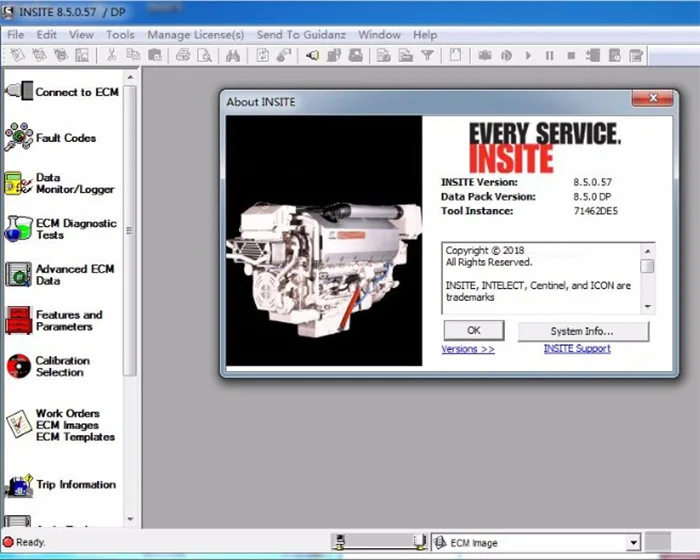Click the rightmost toolbar icon
700x560 pixels.
pos(636,55)
